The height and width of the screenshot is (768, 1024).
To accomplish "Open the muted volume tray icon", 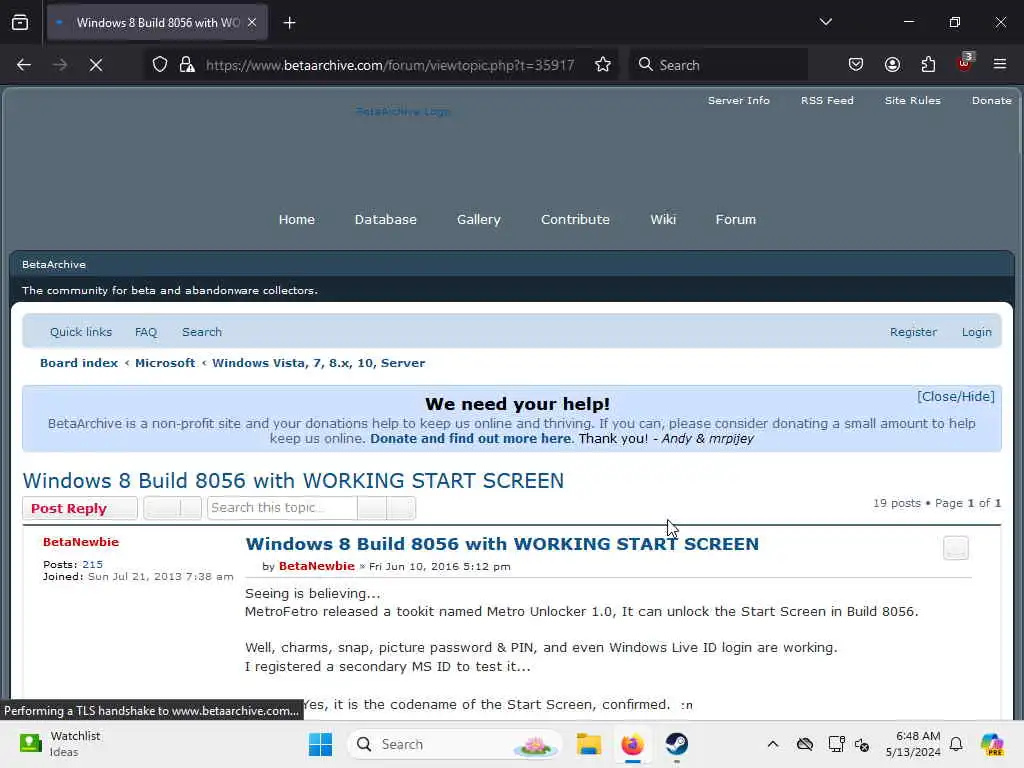I will click(861, 744).
